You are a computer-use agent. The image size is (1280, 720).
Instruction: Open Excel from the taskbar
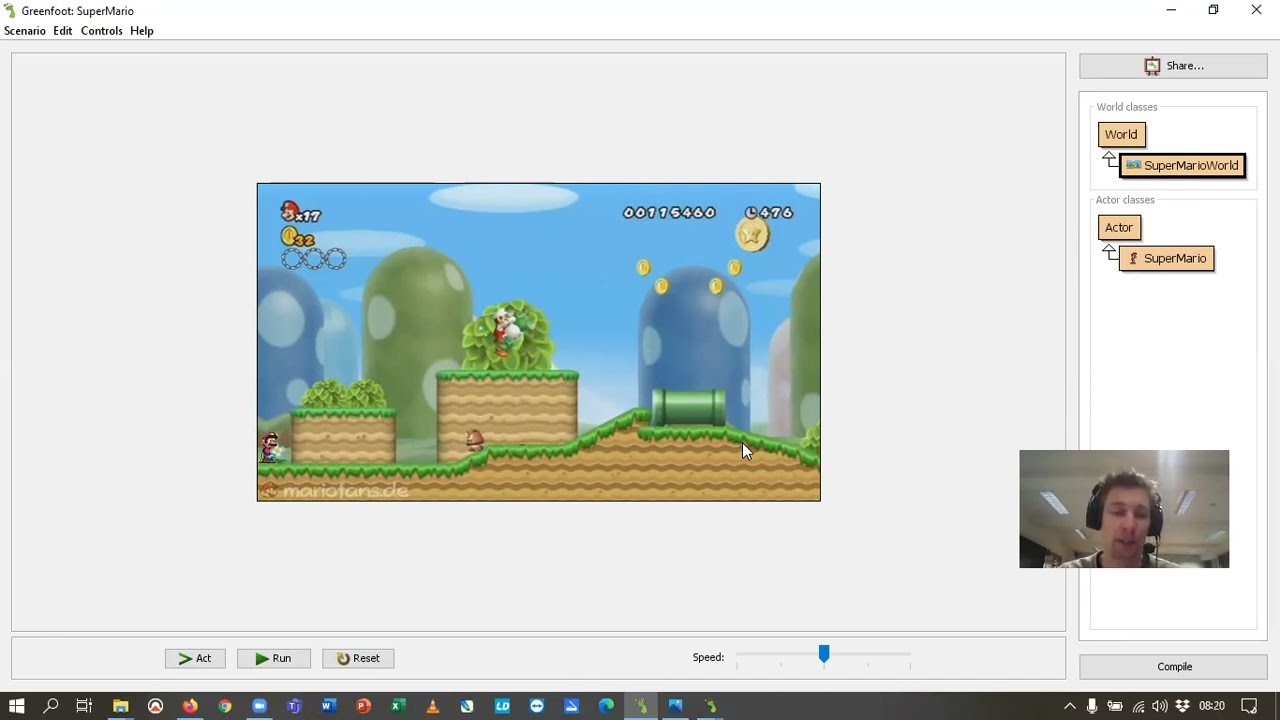[x=398, y=706]
